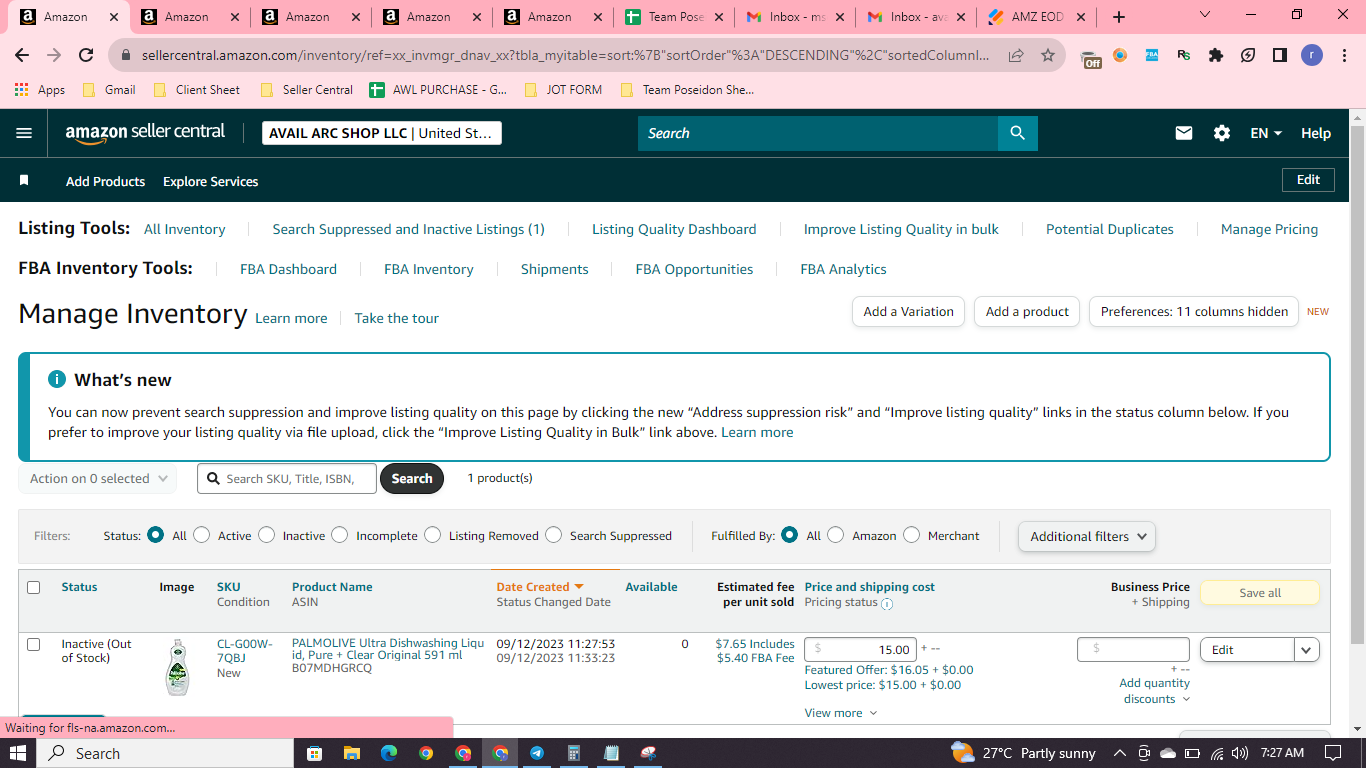Select the Inactive status filter
This screenshot has height=768, width=1366.
pos(266,535)
